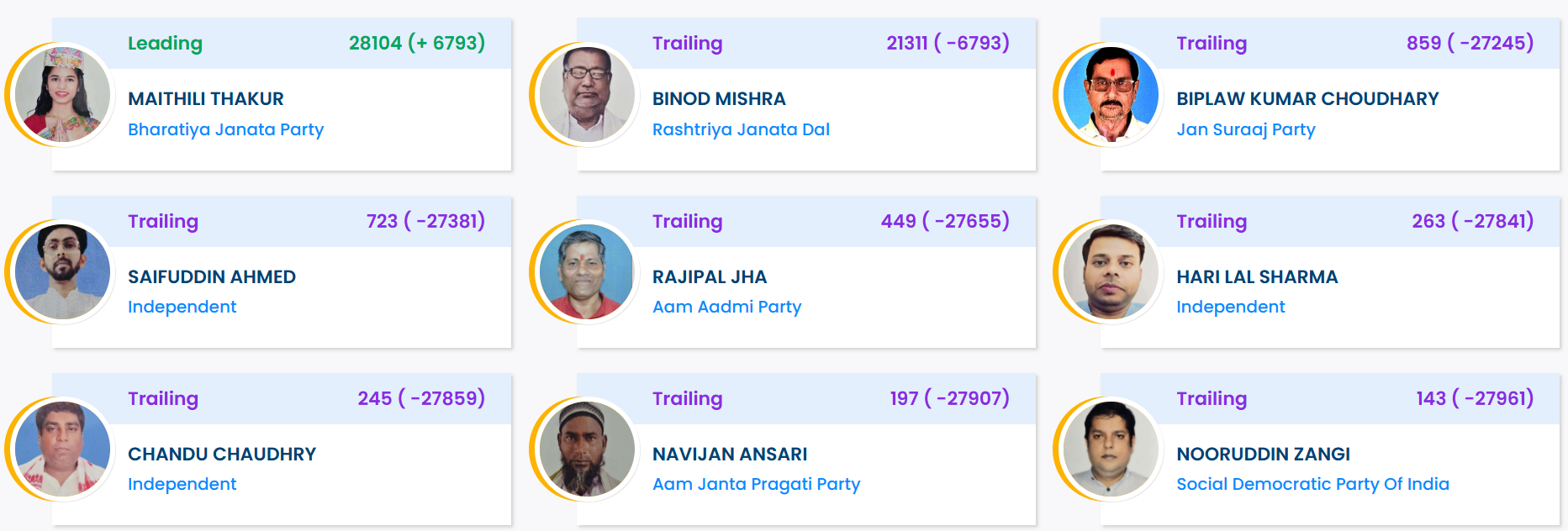Click the Trailing label on Binod Mishra's card
This screenshot has height=531, width=1568.
coord(688,44)
